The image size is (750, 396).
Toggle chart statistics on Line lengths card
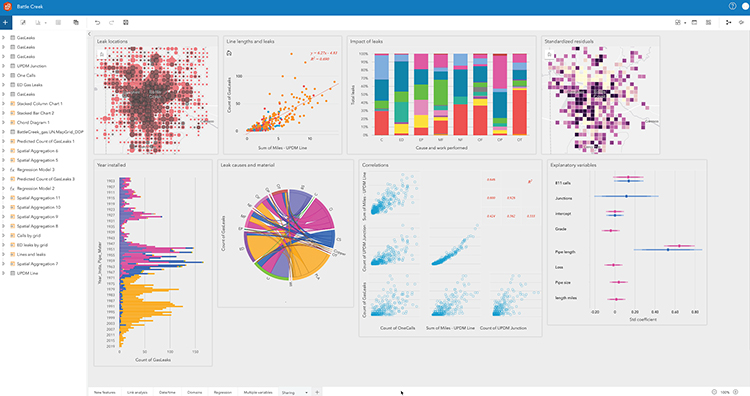point(229,53)
